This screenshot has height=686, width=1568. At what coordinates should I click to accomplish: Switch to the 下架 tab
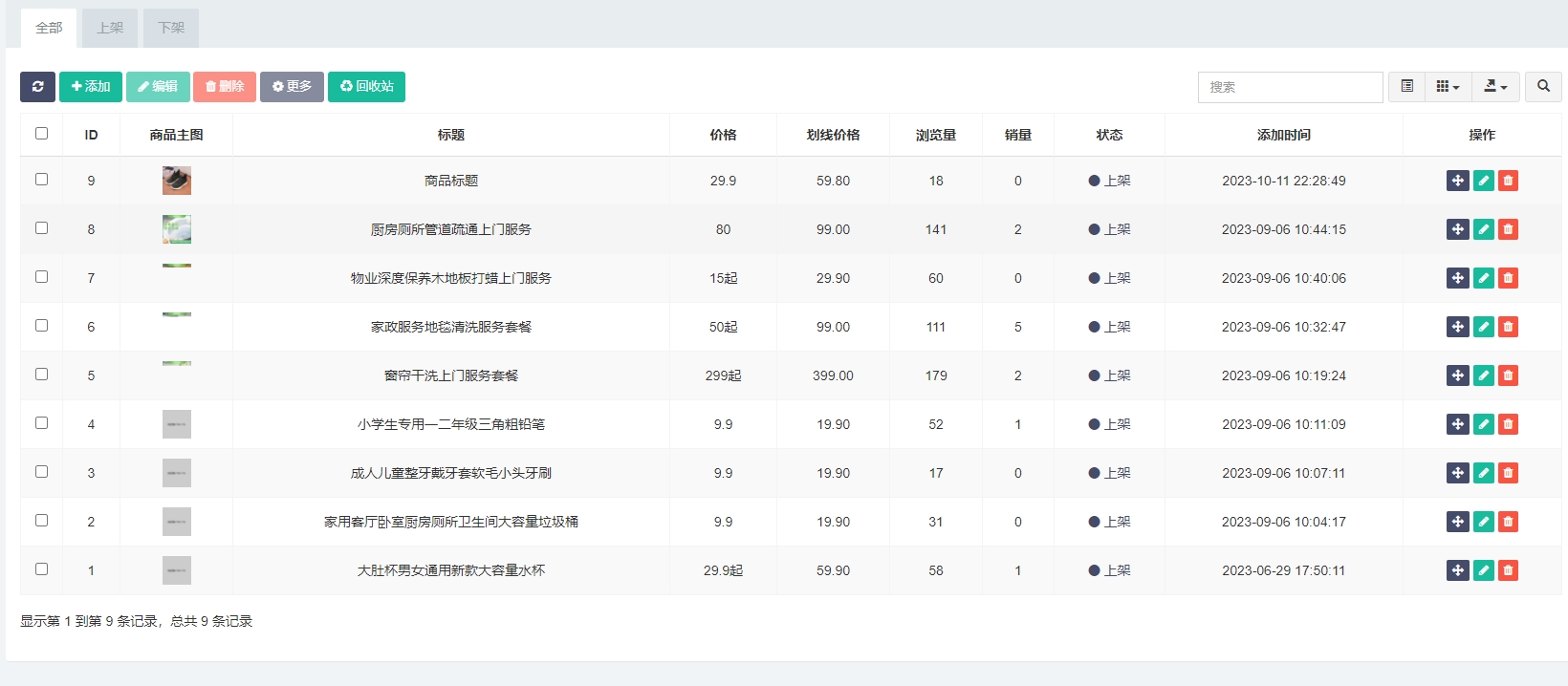pyautogui.click(x=171, y=28)
